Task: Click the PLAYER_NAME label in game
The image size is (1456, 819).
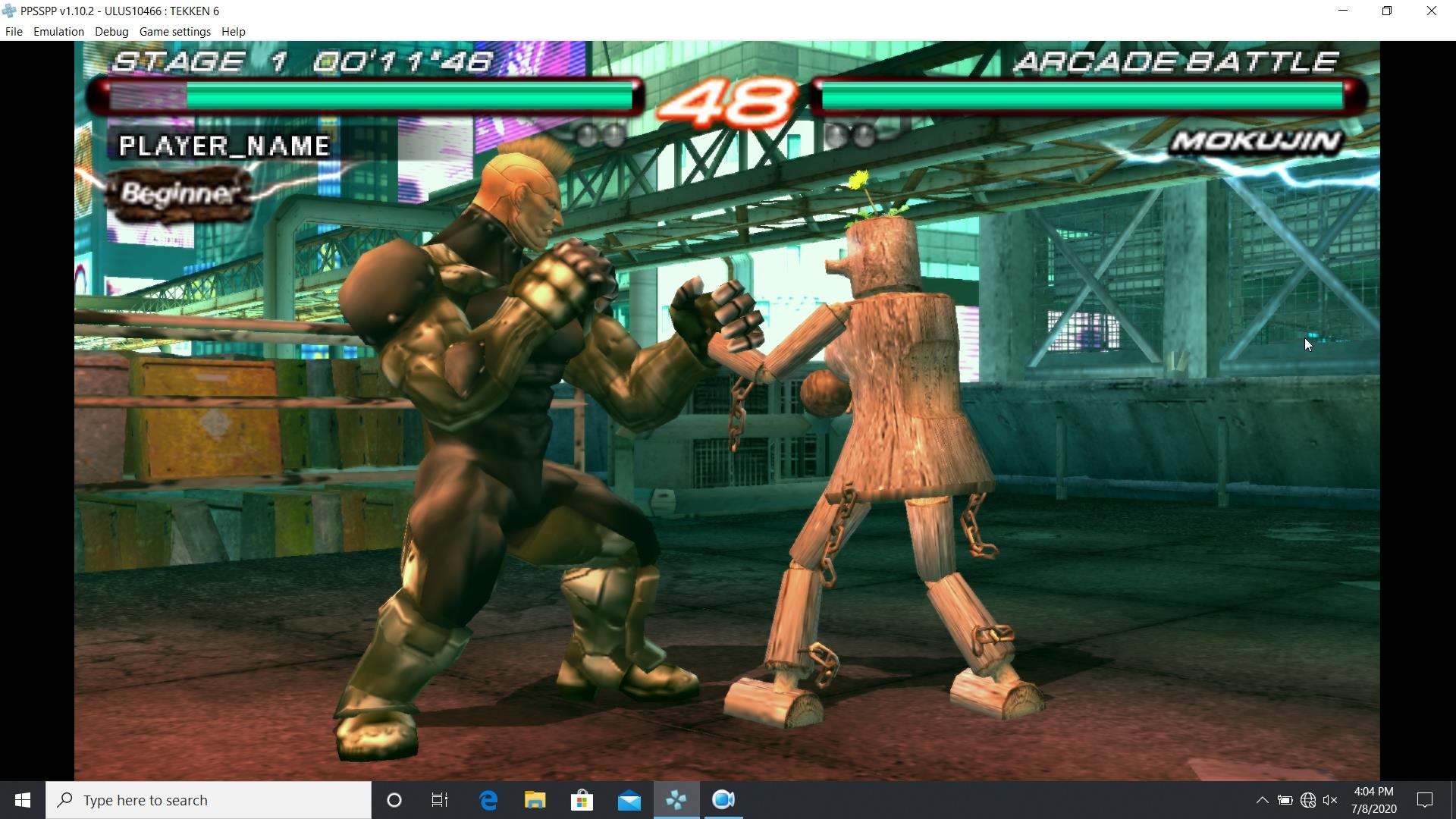Action: tap(224, 146)
